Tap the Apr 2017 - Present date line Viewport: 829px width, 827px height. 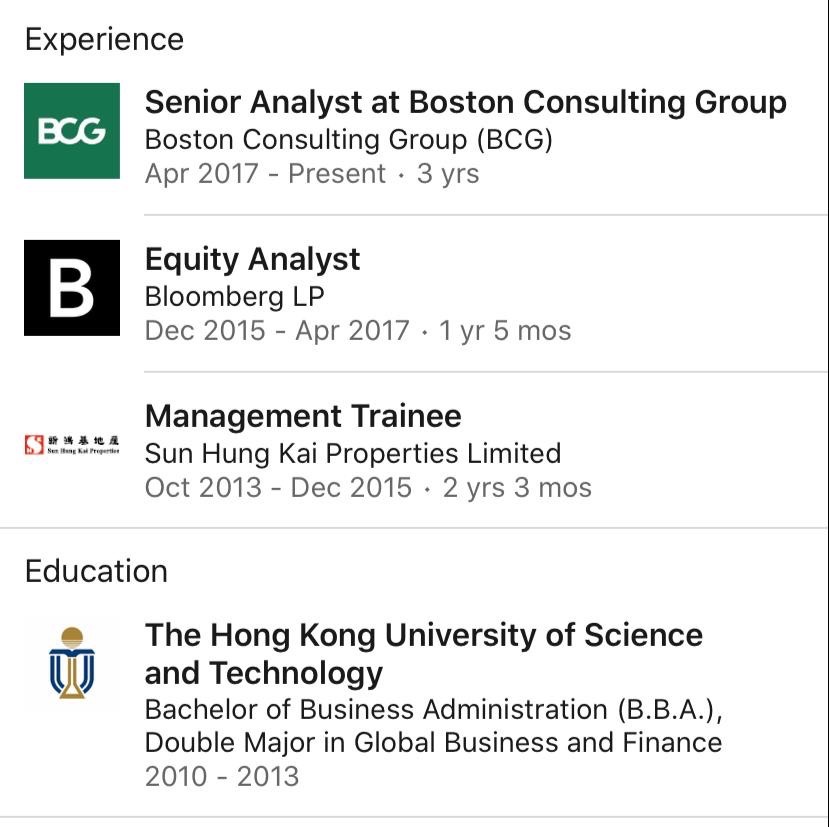(265, 174)
